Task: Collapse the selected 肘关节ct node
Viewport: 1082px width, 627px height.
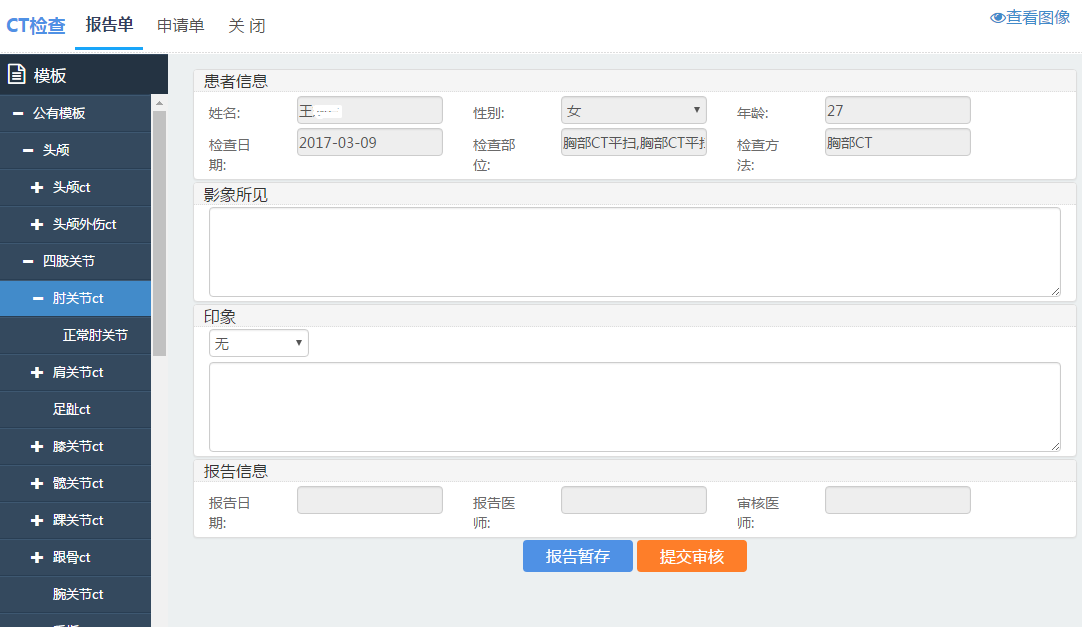Action: (x=37, y=299)
